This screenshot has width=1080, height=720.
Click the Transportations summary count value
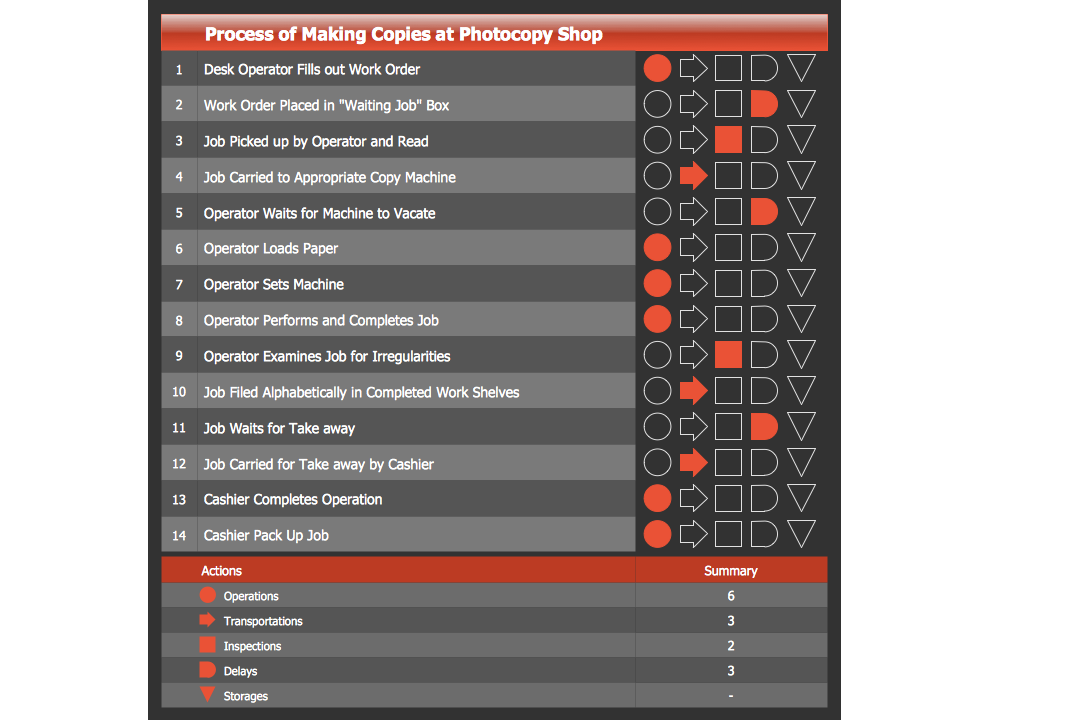(x=731, y=621)
